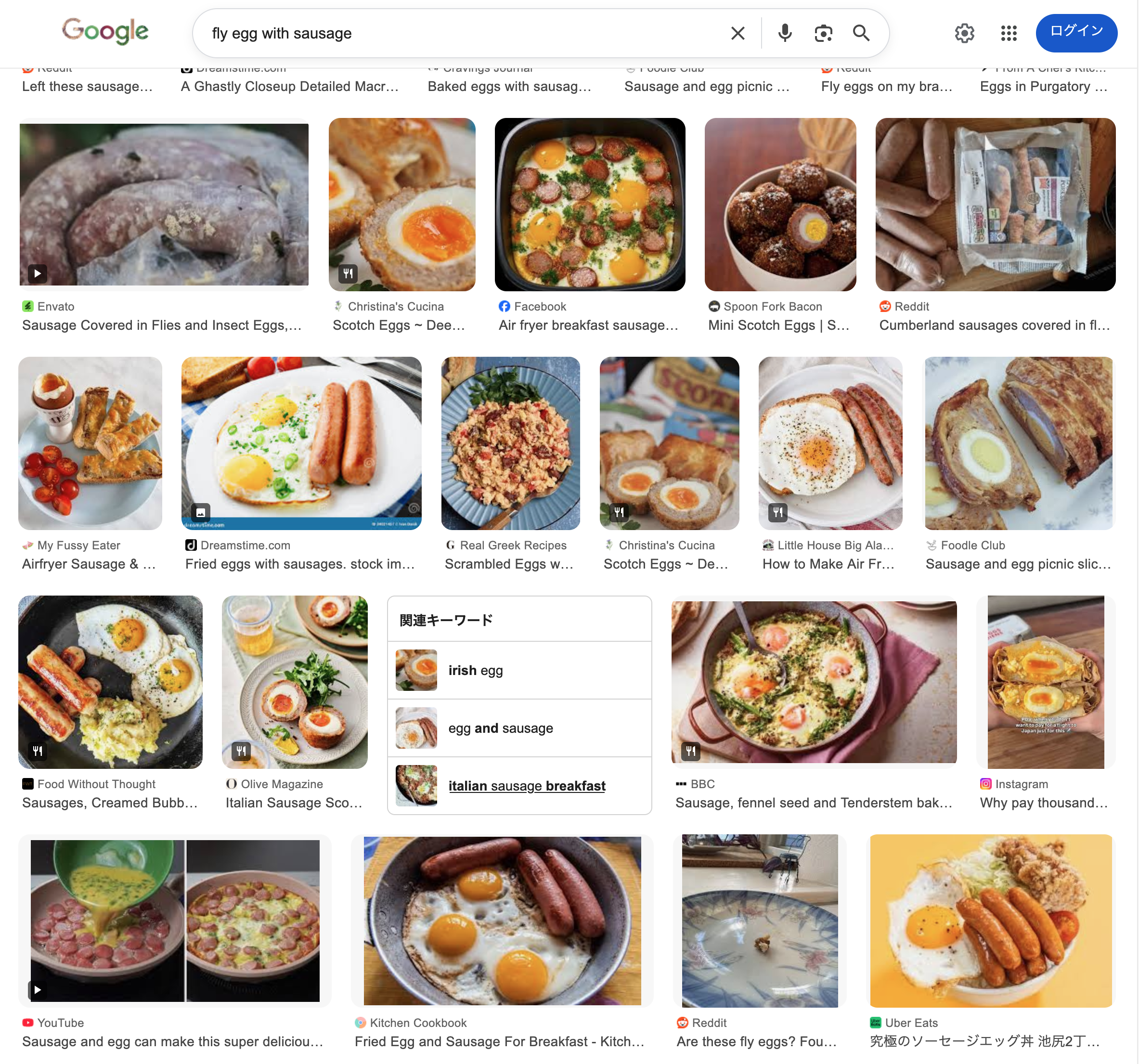Open the Google apps grid
Viewport: 1139px width, 1064px height.
(1009, 33)
